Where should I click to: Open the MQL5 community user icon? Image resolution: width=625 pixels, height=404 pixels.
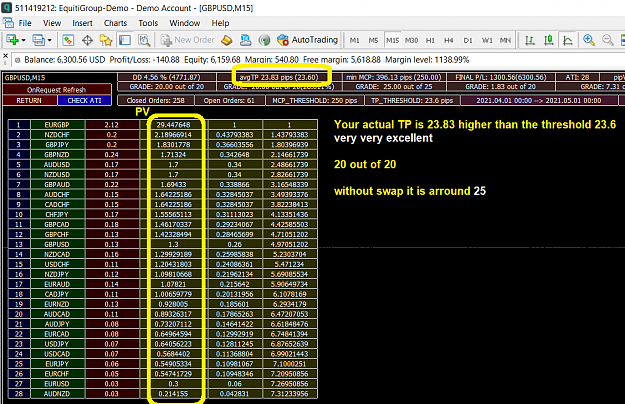tap(246, 40)
